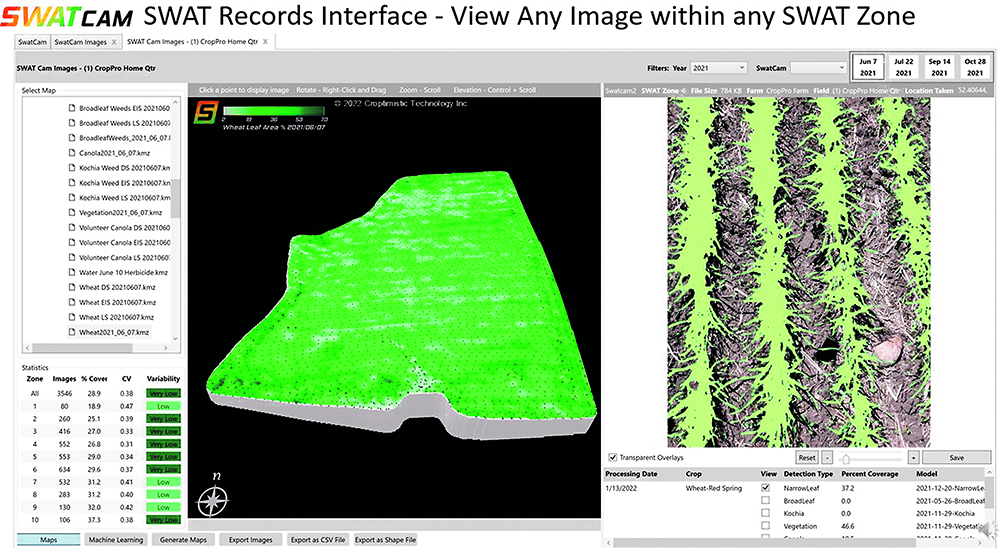The width and height of the screenshot is (1000, 553).
Task: Click the Very Low variability swatch for zone All
Action: (163, 394)
